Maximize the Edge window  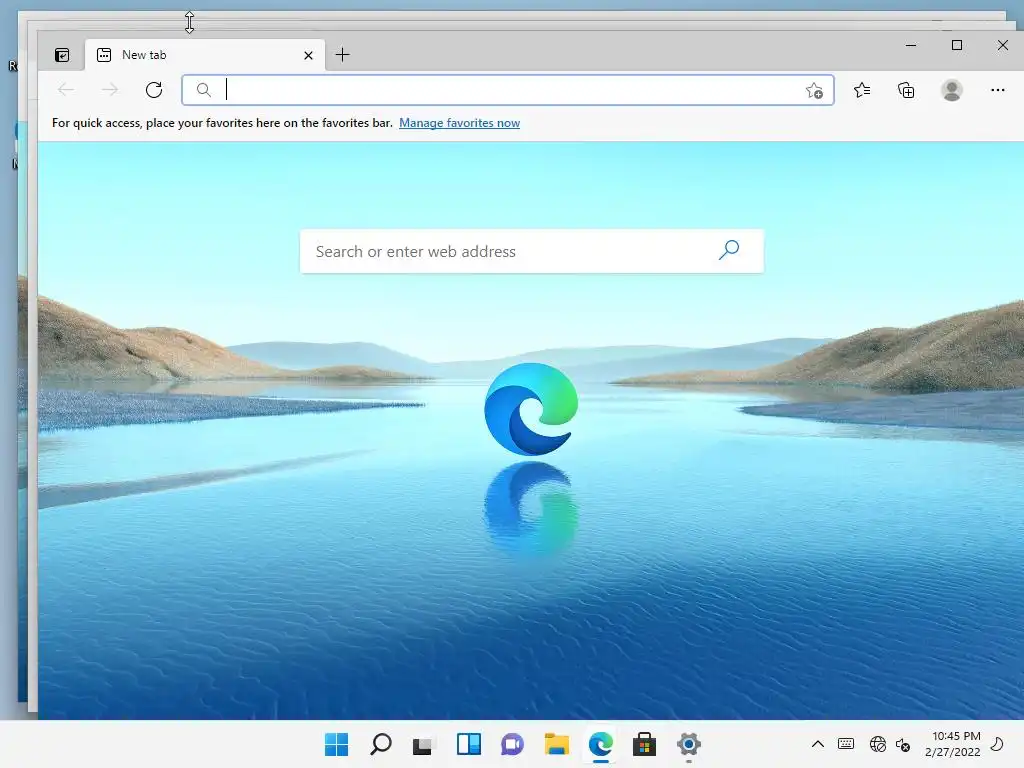pos(957,45)
